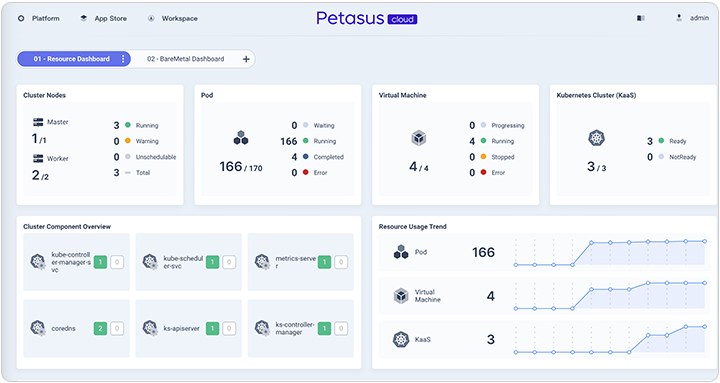
Task: Click the Virtual Machine cube icon
Action: point(418,138)
